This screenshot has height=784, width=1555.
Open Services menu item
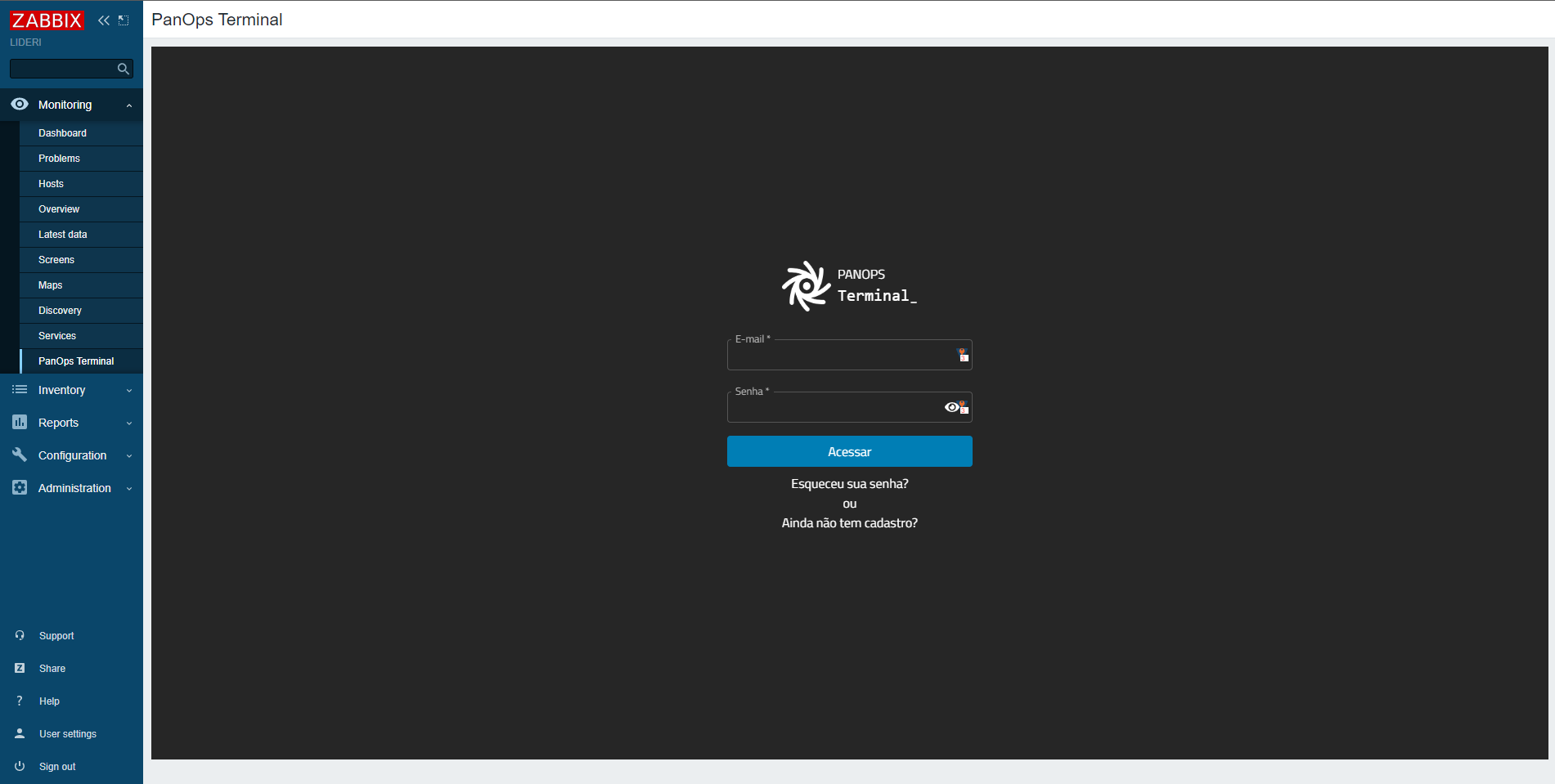pos(81,336)
